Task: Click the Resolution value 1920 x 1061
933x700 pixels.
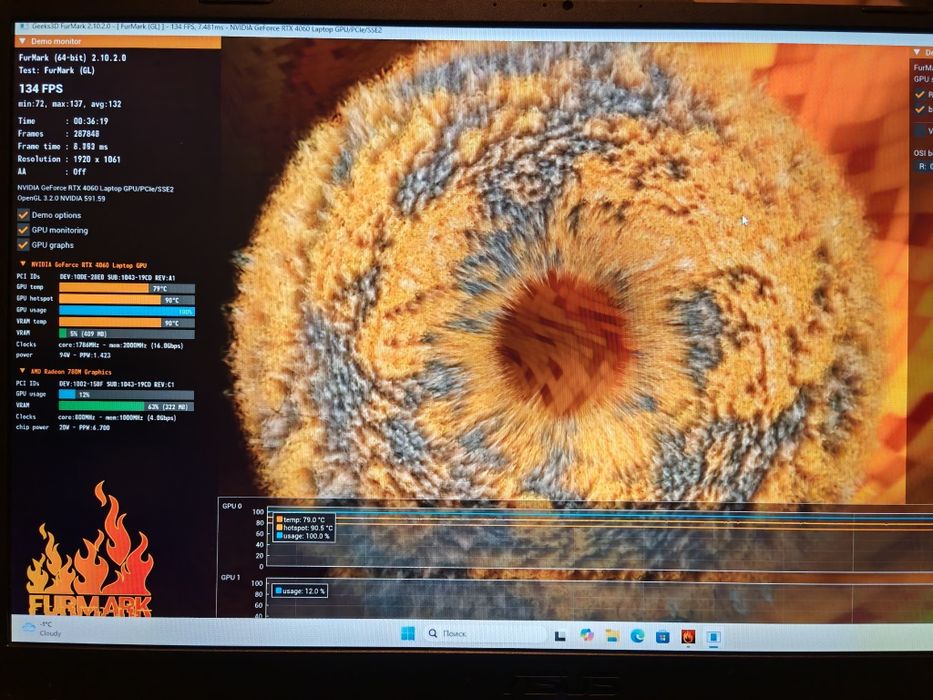Action: [97, 159]
